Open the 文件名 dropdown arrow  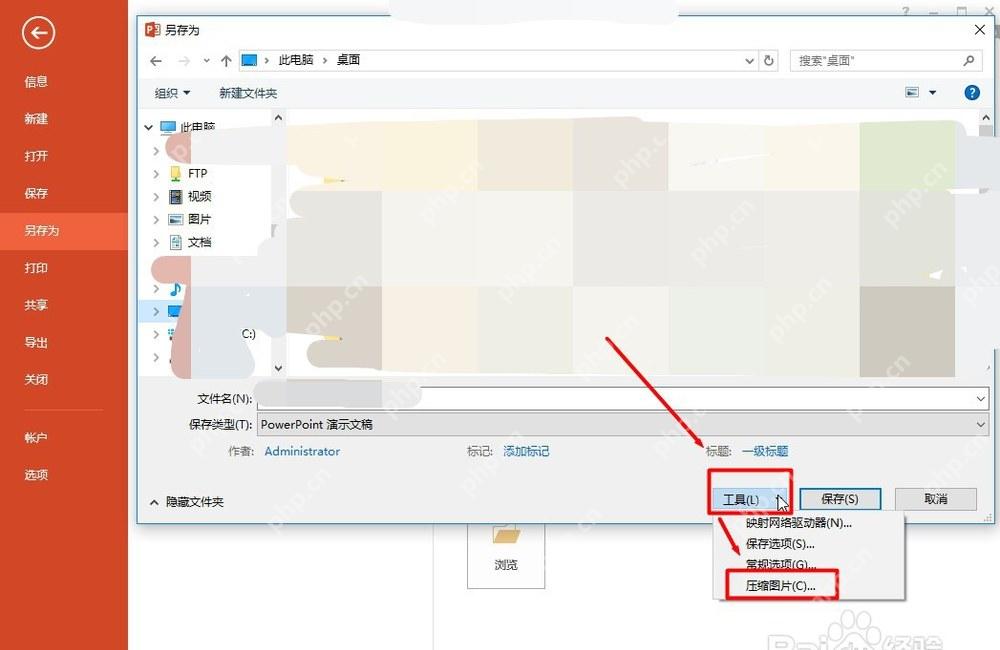point(981,399)
